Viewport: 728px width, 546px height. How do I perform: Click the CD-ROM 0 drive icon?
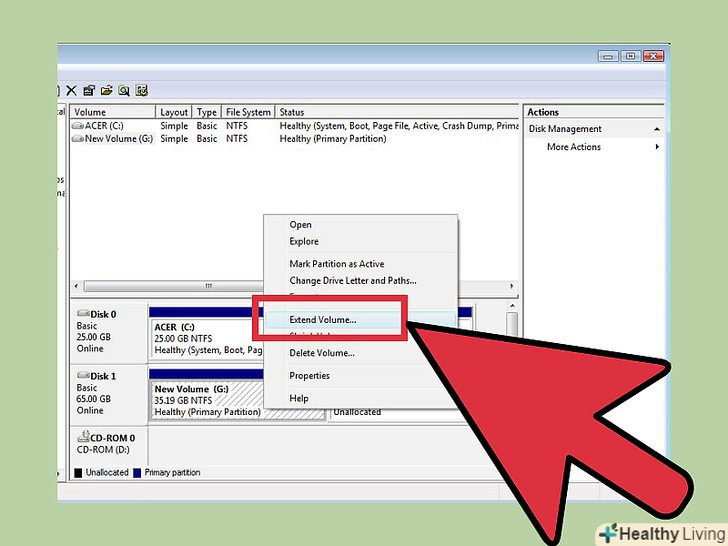click(x=83, y=436)
